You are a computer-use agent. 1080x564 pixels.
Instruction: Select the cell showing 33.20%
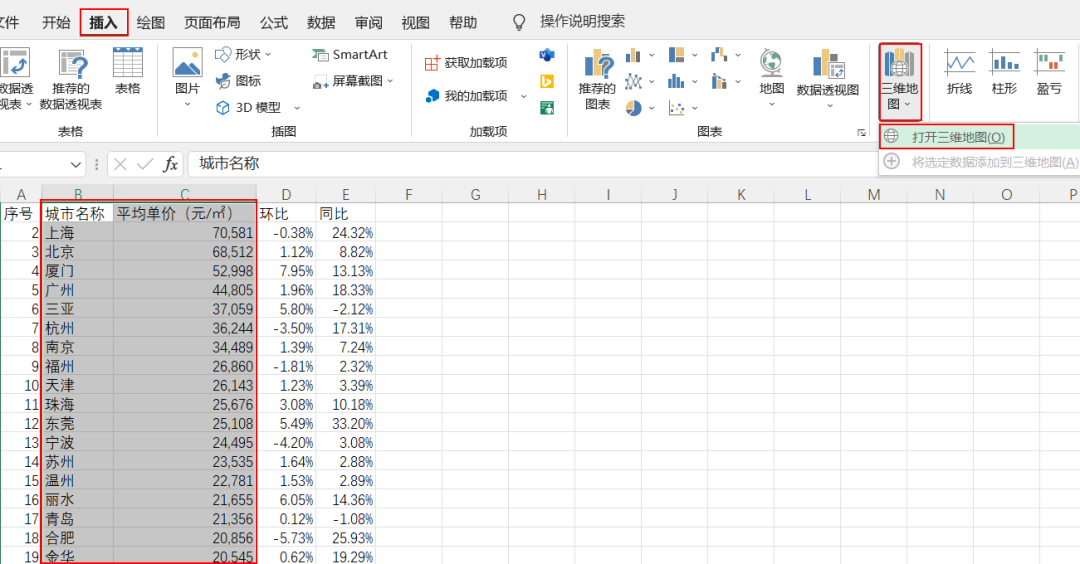point(346,424)
